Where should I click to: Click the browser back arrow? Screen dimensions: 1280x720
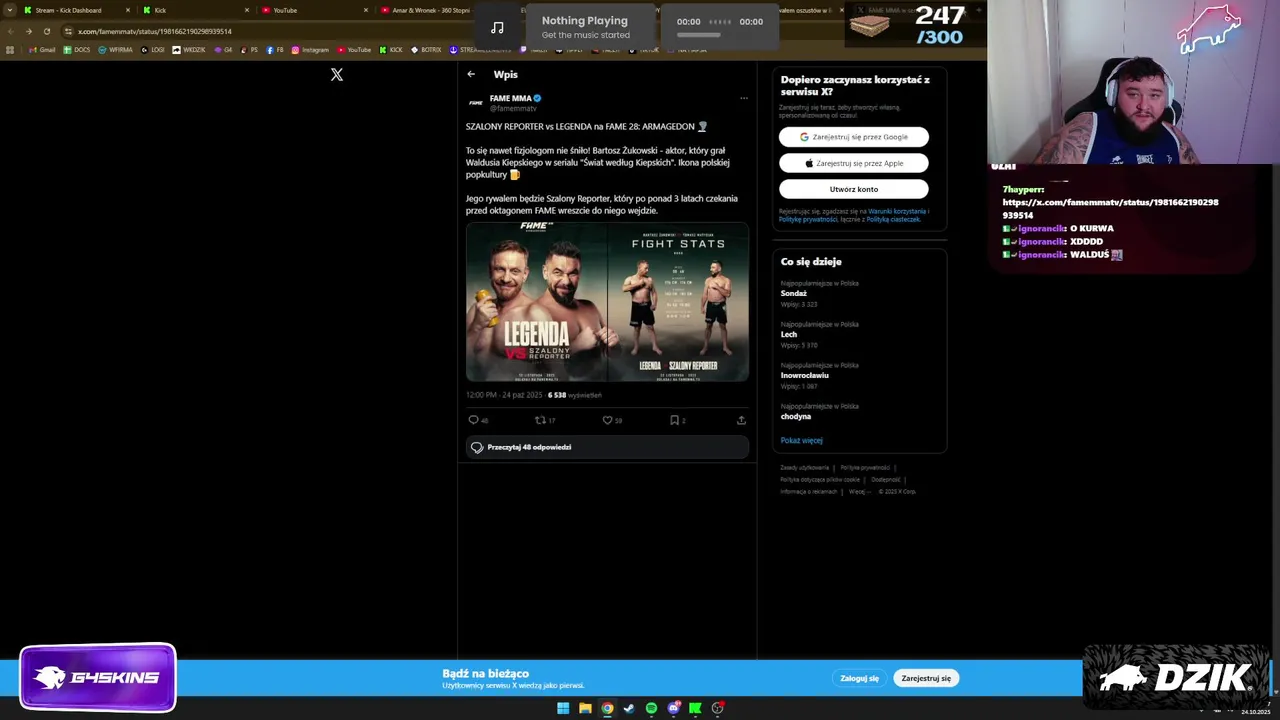pyautogui.click(x=10, y=31)
